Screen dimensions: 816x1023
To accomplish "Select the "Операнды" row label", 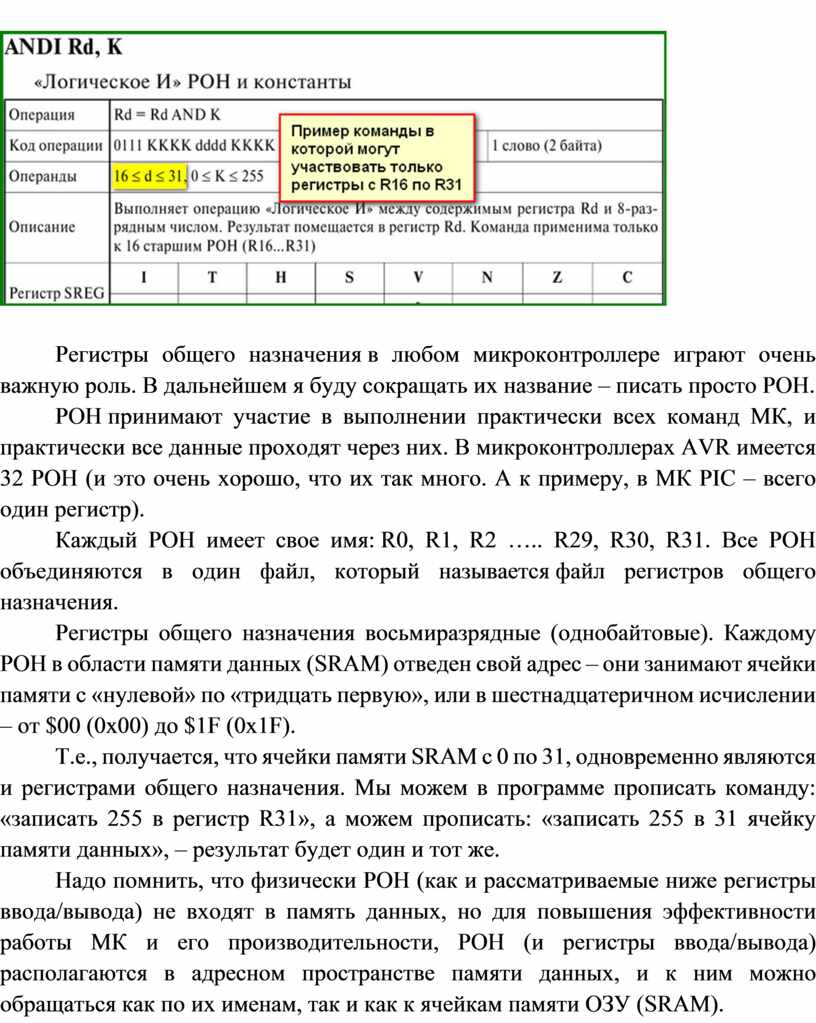I will point(43,177).
